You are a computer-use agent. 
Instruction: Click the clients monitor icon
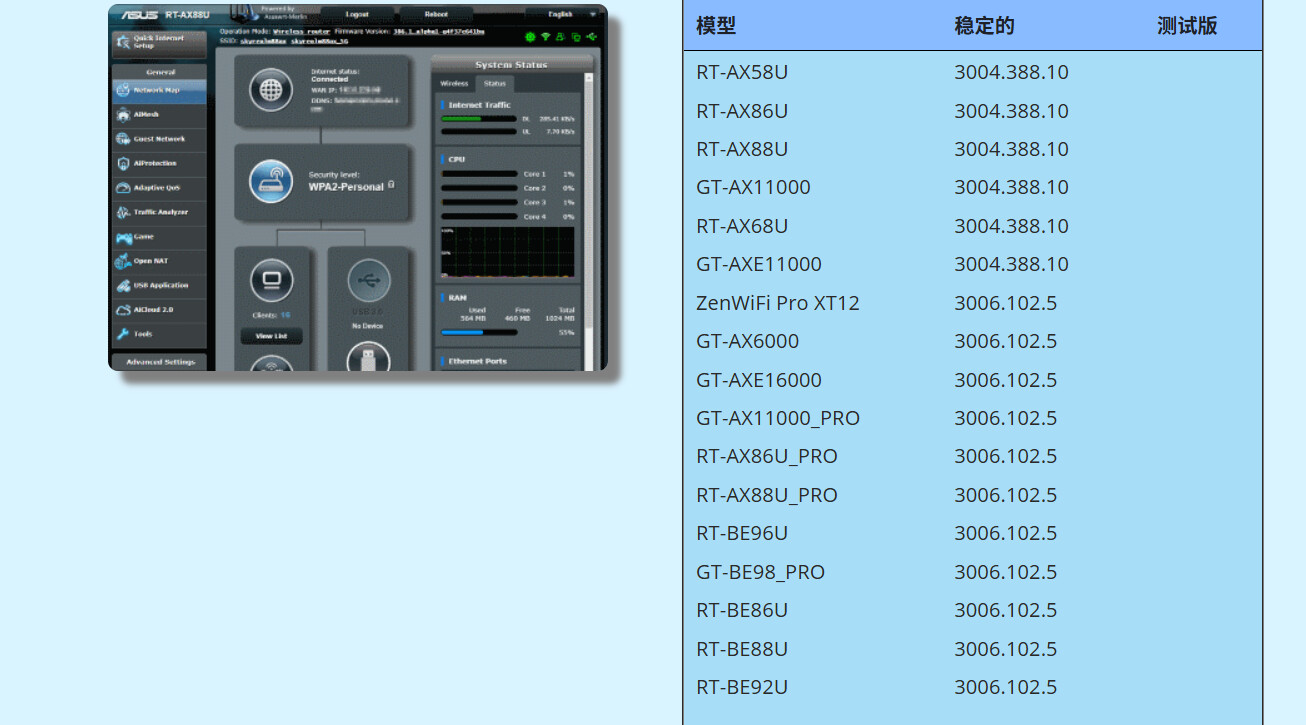[x=271, y=281]
